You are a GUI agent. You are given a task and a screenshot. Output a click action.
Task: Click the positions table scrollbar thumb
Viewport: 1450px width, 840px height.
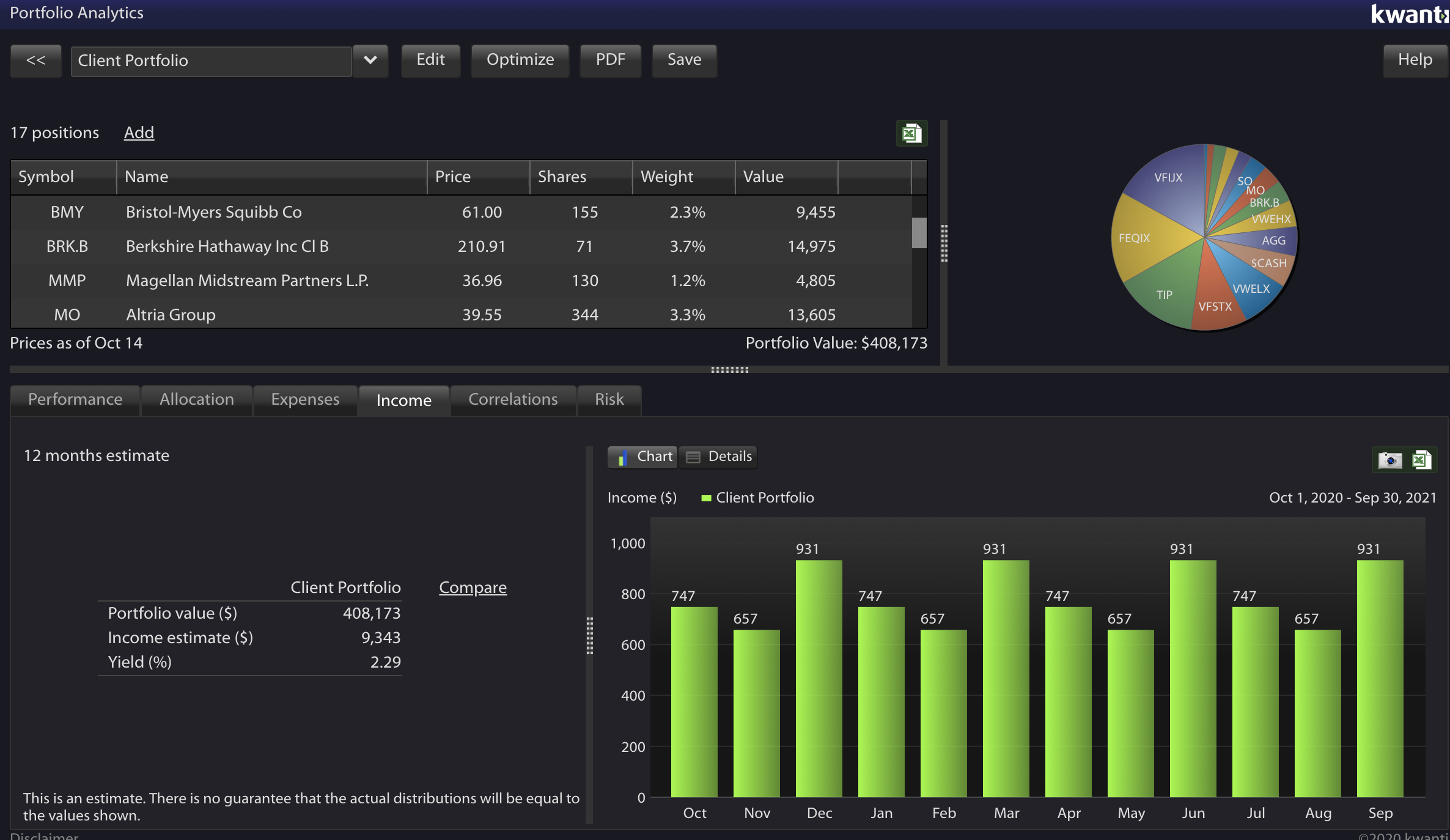pos(919,233)
